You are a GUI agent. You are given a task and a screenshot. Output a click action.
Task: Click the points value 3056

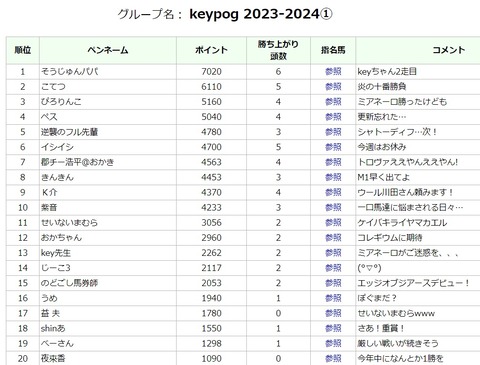[x=211, y=223]
